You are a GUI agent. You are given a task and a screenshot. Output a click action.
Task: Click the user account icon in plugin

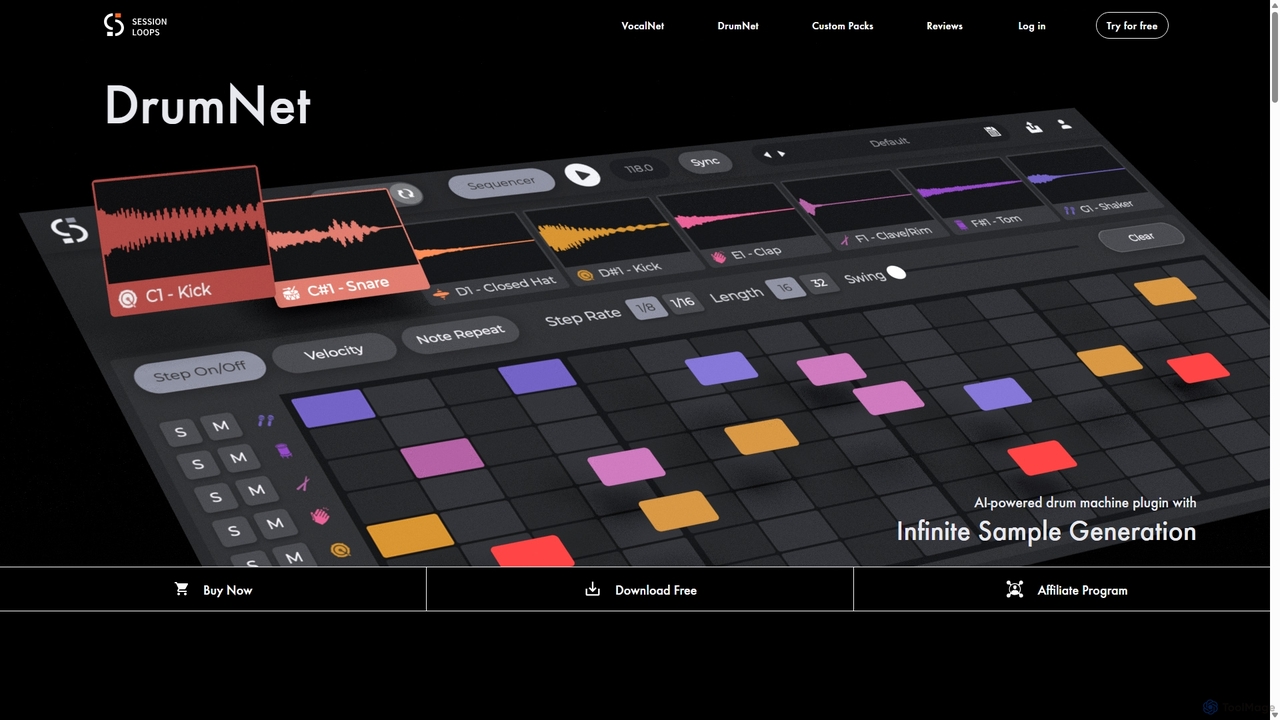pos(1064,124)
